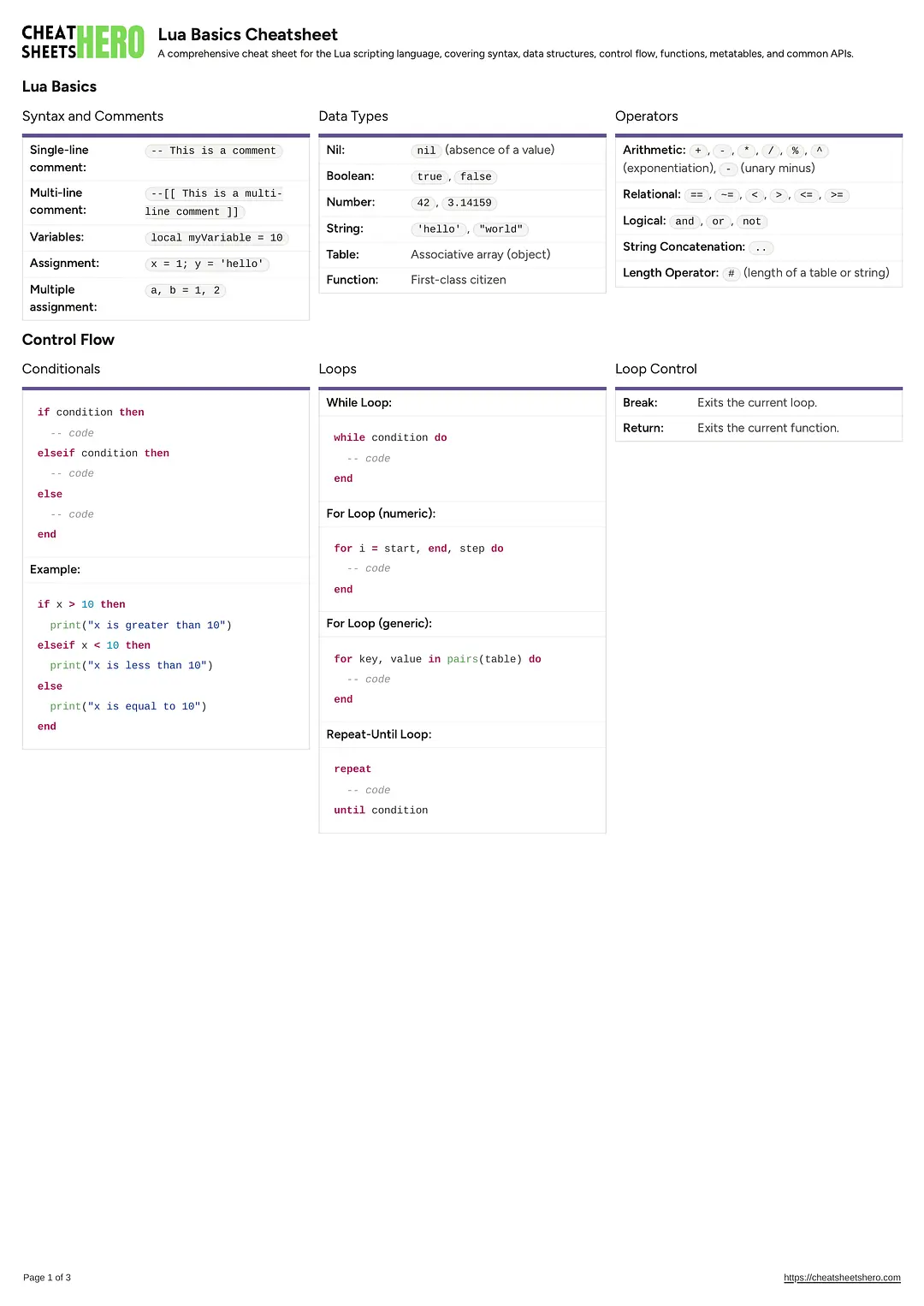This screenshot has width=924, height=1306.
Task: Click 'First-class citizen' text
Action: (x=459, y=280)
